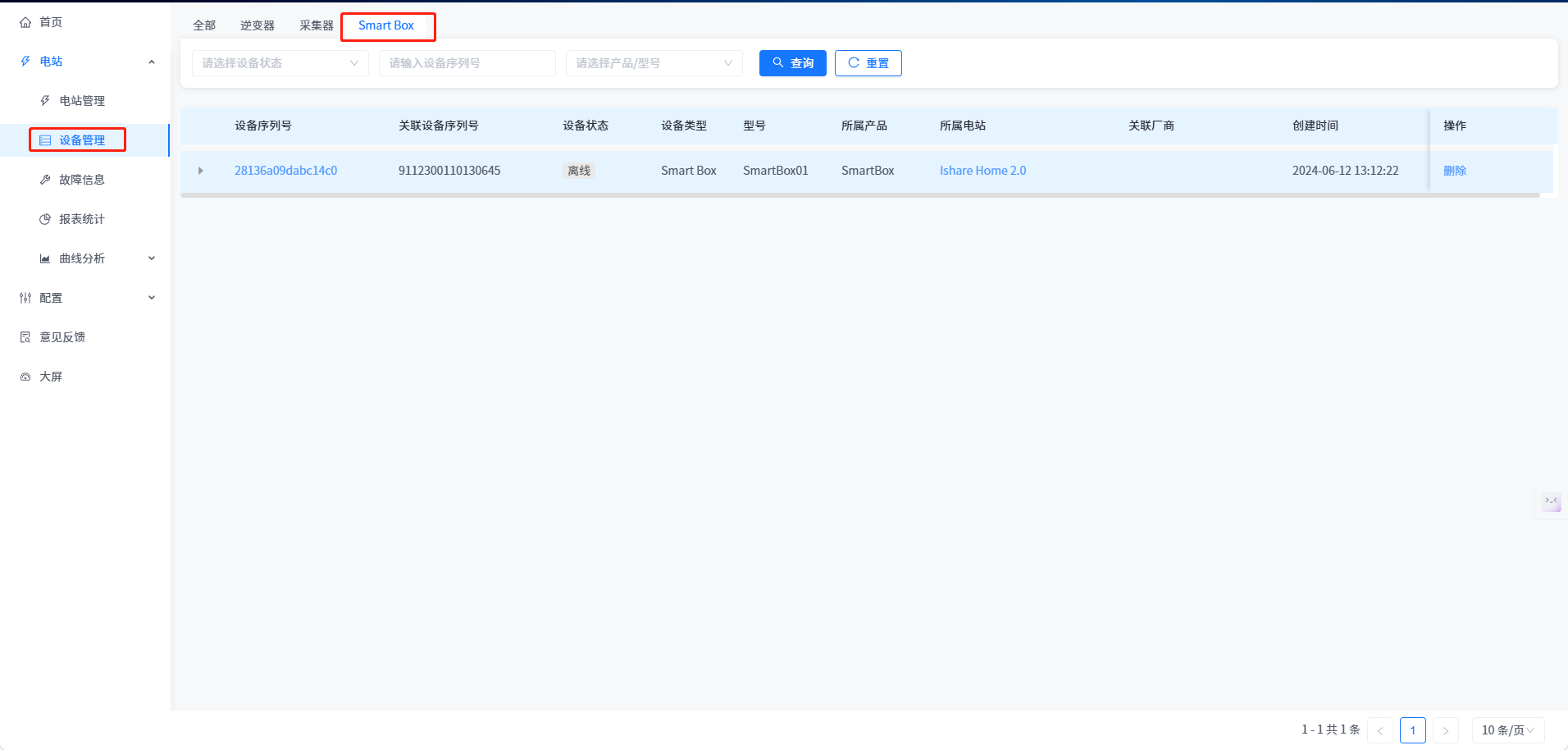Open the Ishare Home 2.0 station link
Screen dimensions: 1568x750
pos(982,171)
